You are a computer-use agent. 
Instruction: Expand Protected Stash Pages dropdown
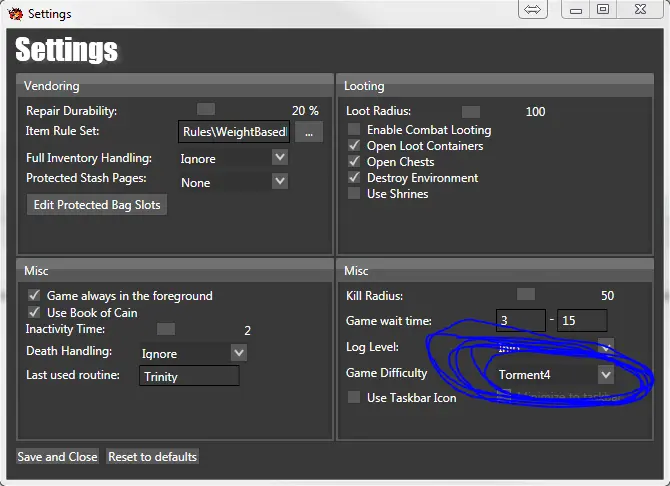coord(279,182)
